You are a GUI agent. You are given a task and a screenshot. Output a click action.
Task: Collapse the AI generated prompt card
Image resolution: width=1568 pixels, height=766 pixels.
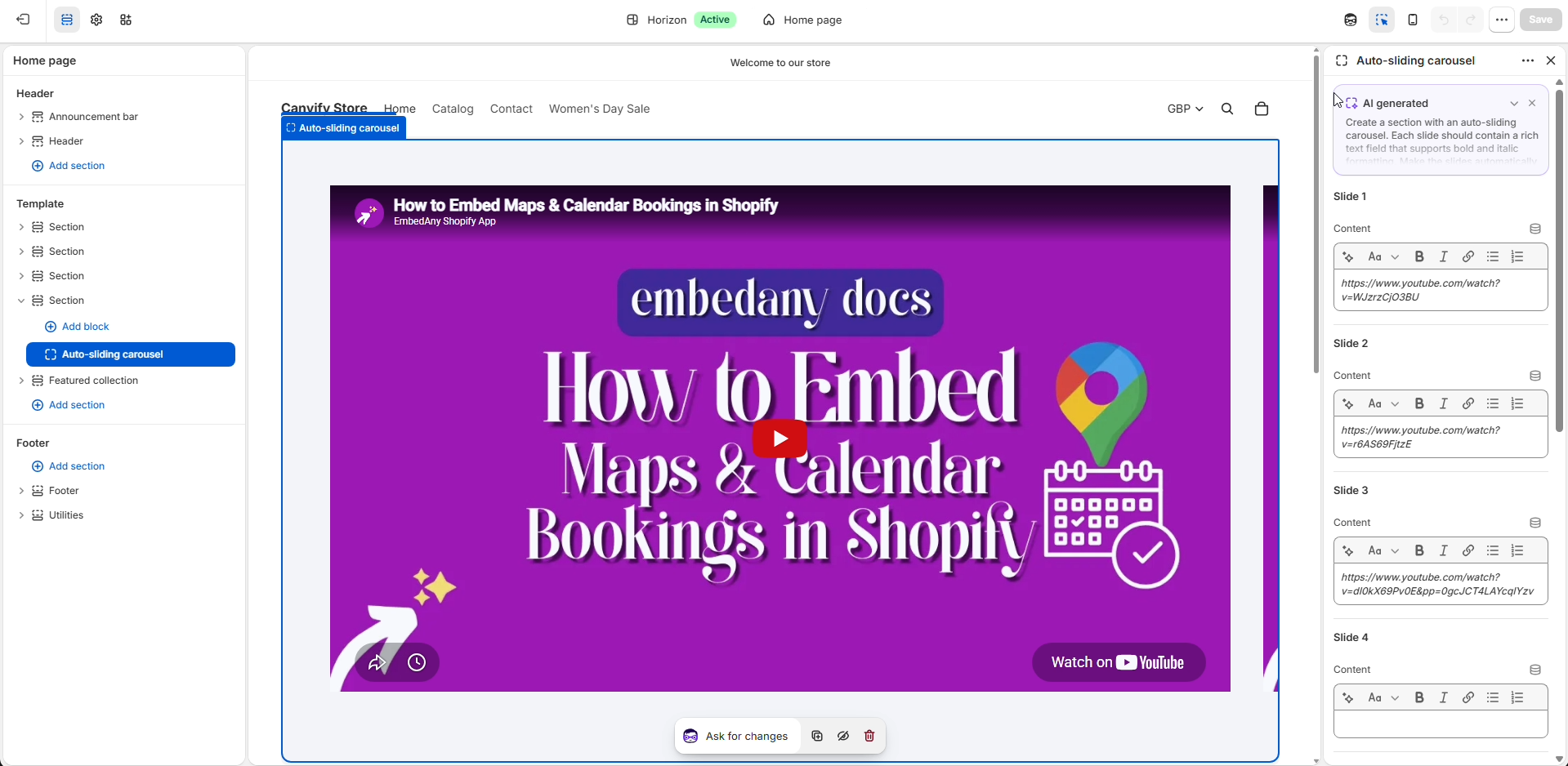coord(1514,104)
